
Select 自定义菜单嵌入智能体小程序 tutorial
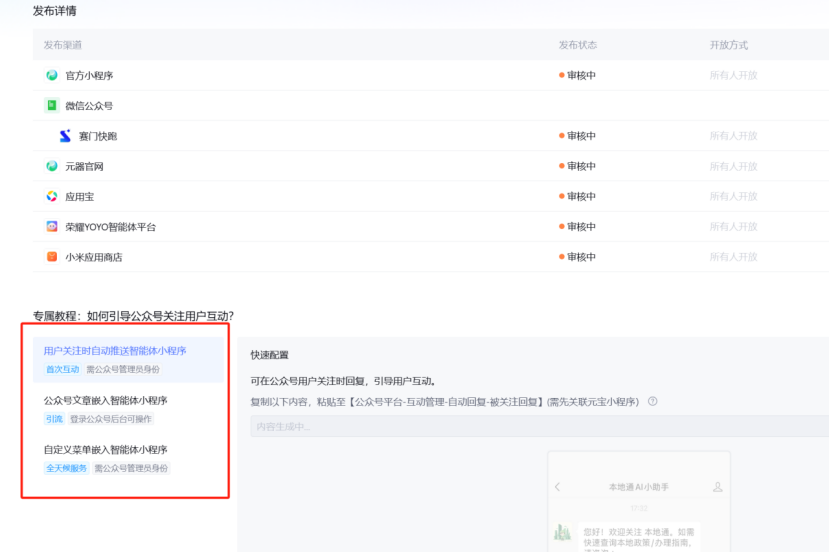pyautogui.click(x=127, y=458)
